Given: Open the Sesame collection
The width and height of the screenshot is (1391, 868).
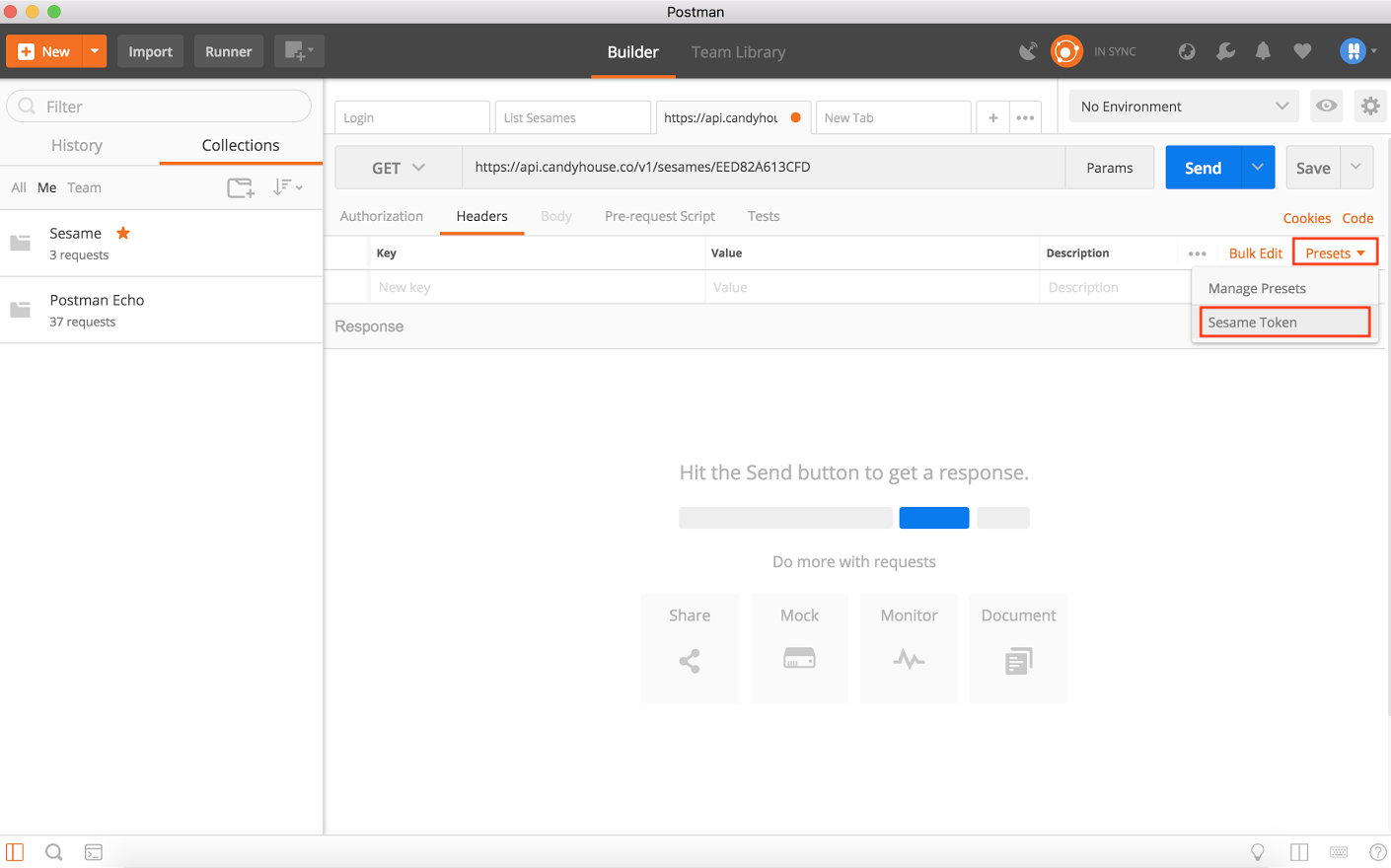Looking at the screenshot, I should pos(161,244).
